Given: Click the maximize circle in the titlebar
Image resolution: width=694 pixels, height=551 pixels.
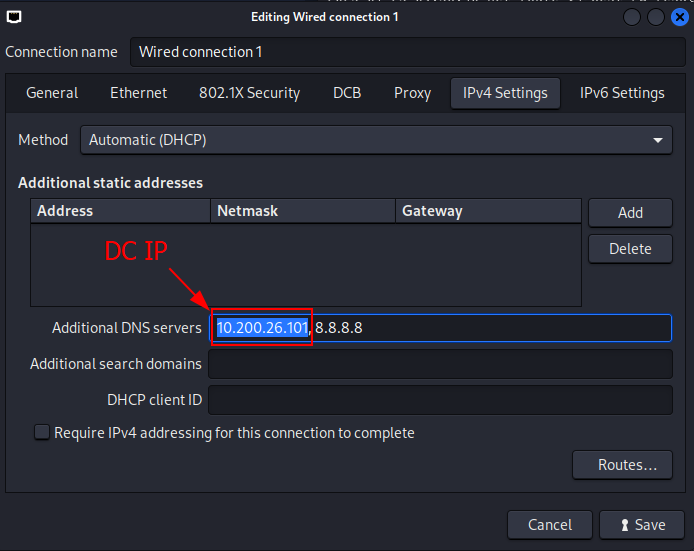Looking at the screenshot, I should (x=655, y=17).
